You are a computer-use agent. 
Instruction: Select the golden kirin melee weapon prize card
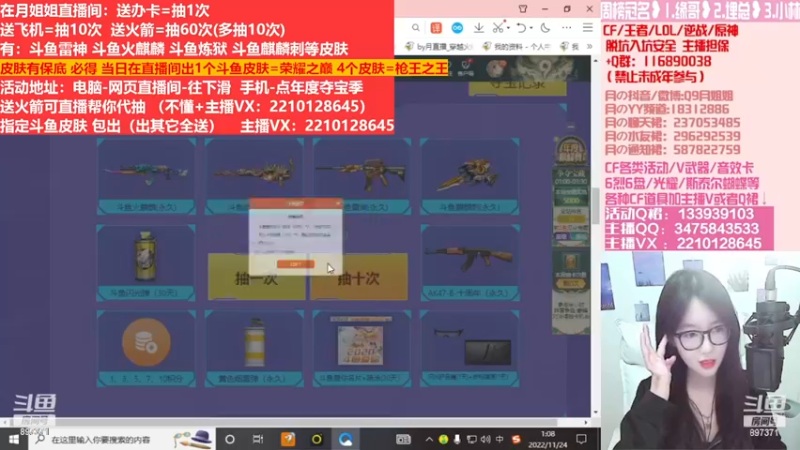[x=470, y=176]
